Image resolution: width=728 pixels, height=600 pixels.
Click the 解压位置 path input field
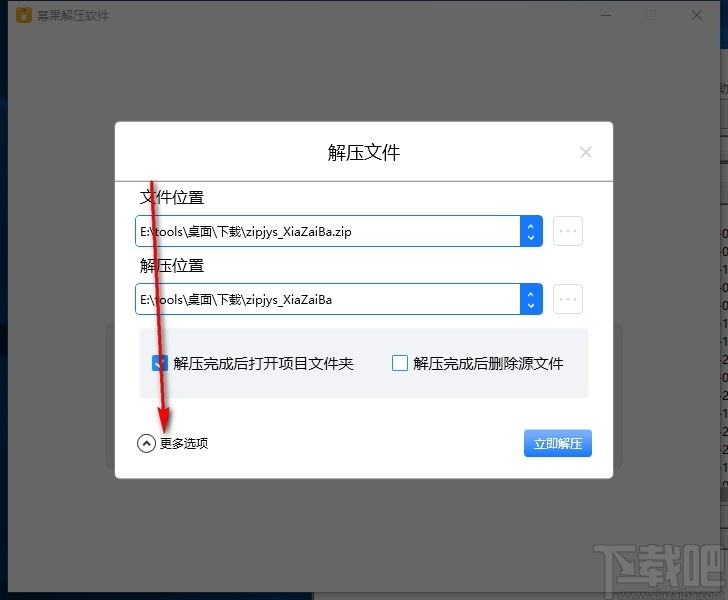click(x=328, y=299)
